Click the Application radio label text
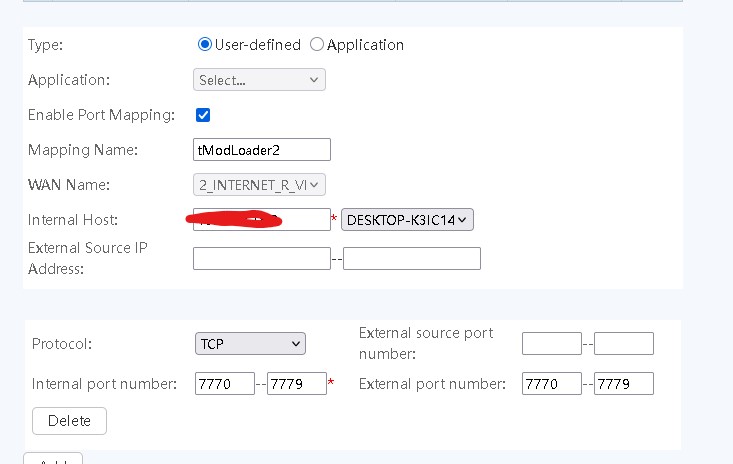This screenshot has height=464, width=733. click(x=365, y=44)
